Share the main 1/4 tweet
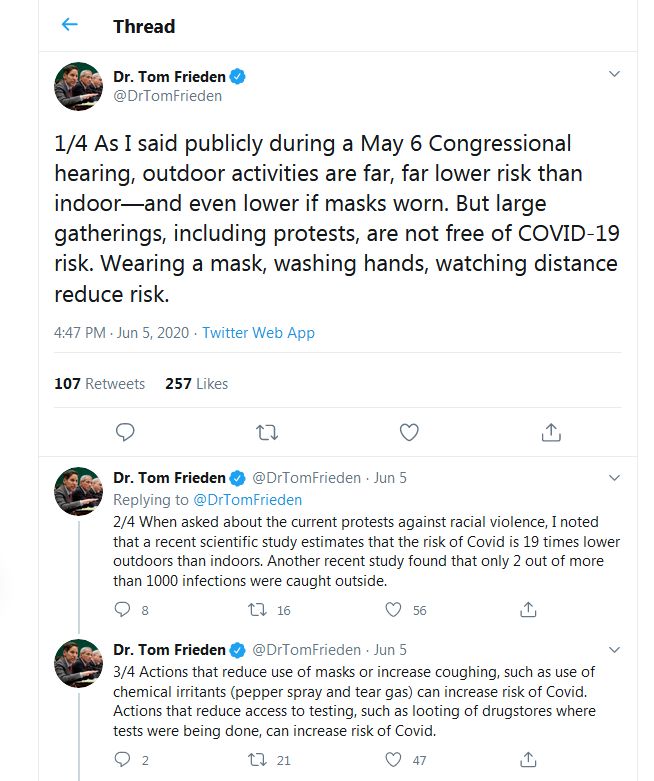Viewport: 654px width, 781px height. click(x=550, y=432)
